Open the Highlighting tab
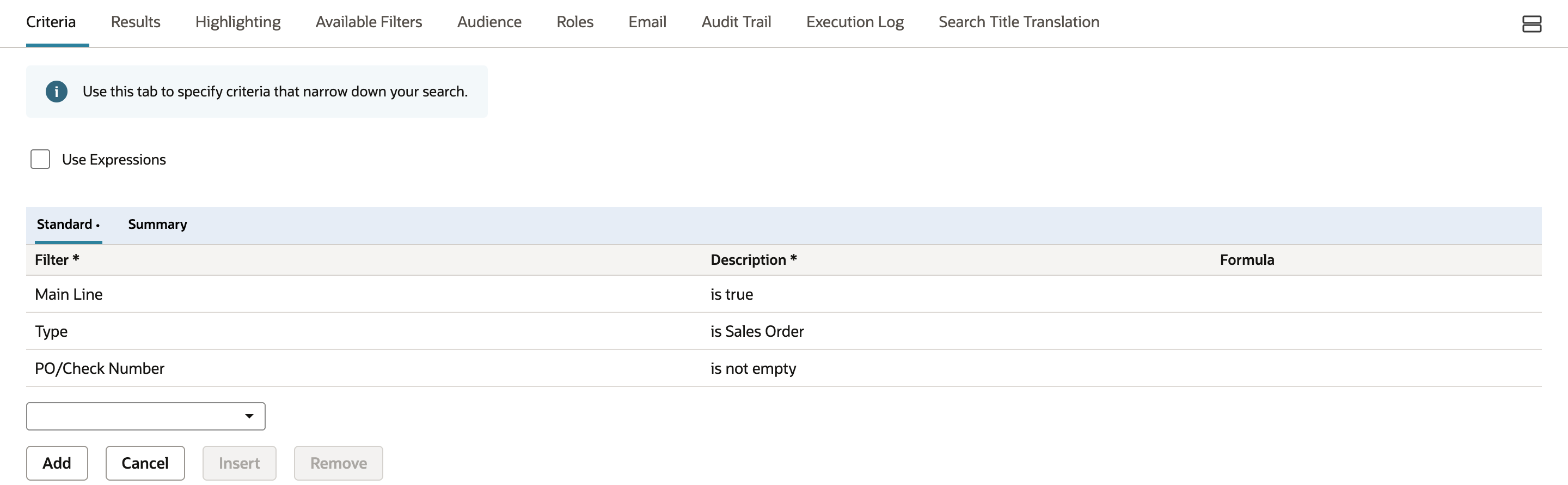The height and width of the screenshot is (485, 1568). (238, 22)
